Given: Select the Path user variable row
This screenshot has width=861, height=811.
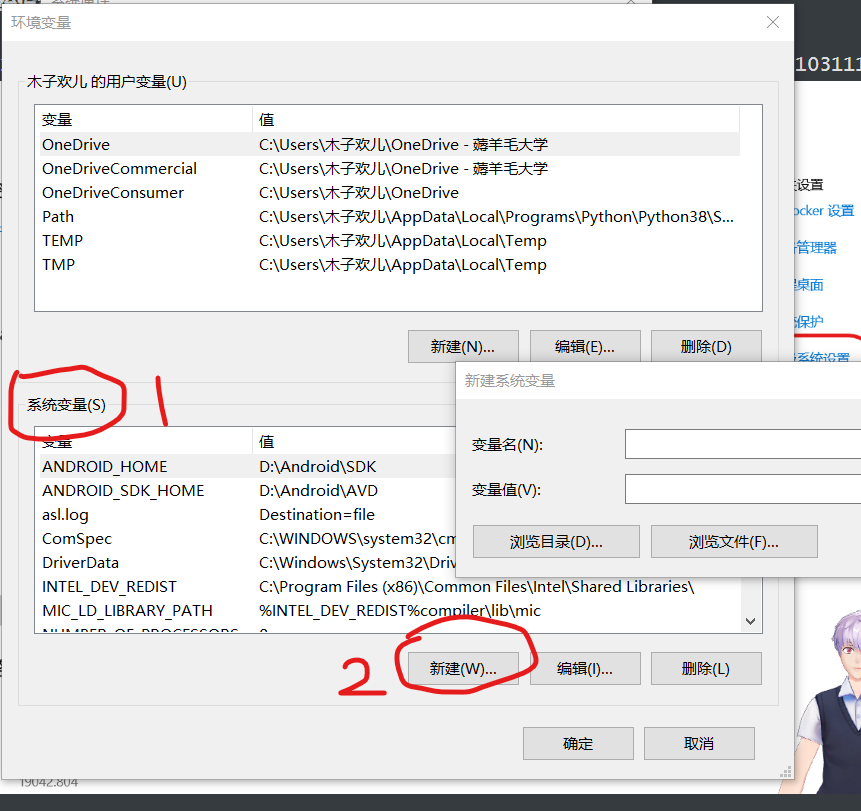Looking at the screenshot, I should coord(389,217).
